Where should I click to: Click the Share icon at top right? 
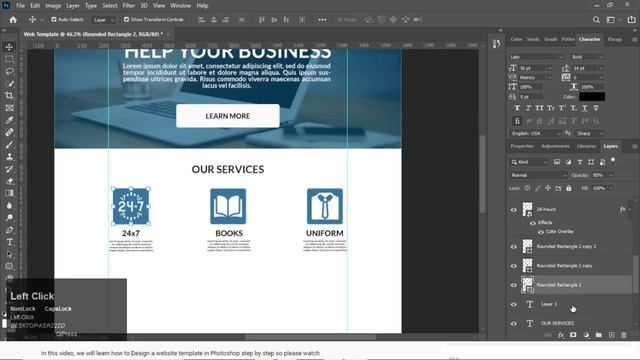(631, 20)
